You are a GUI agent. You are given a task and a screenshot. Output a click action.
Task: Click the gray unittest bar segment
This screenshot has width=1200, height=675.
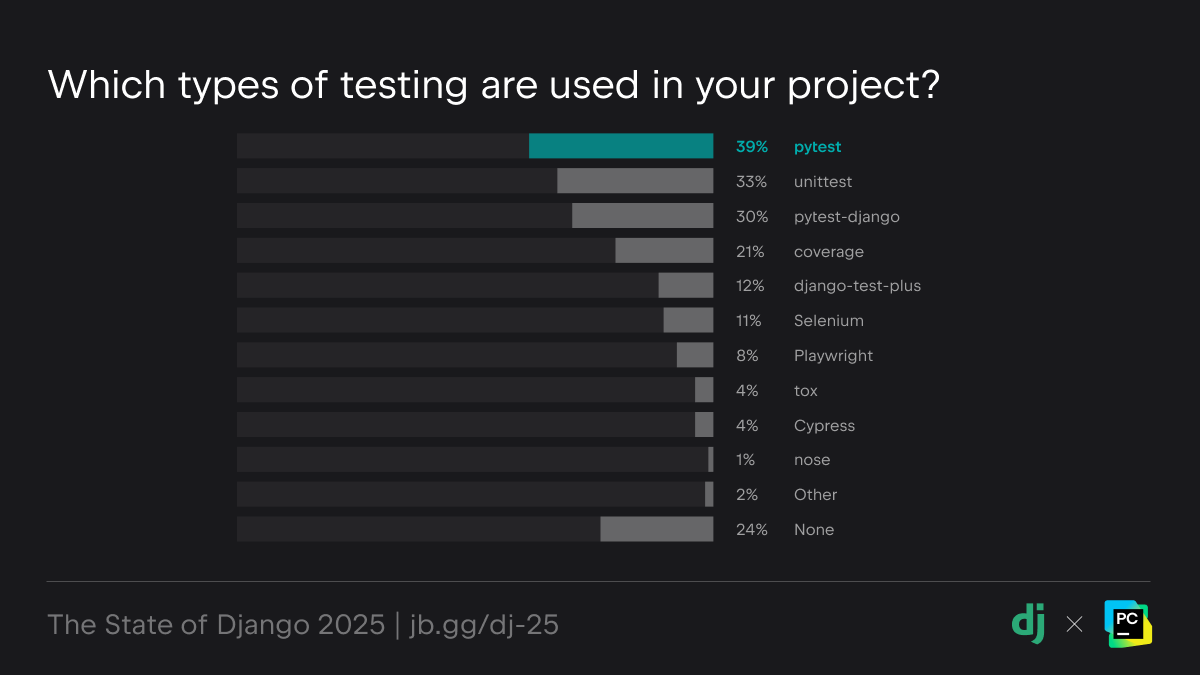tap(634, 181)
